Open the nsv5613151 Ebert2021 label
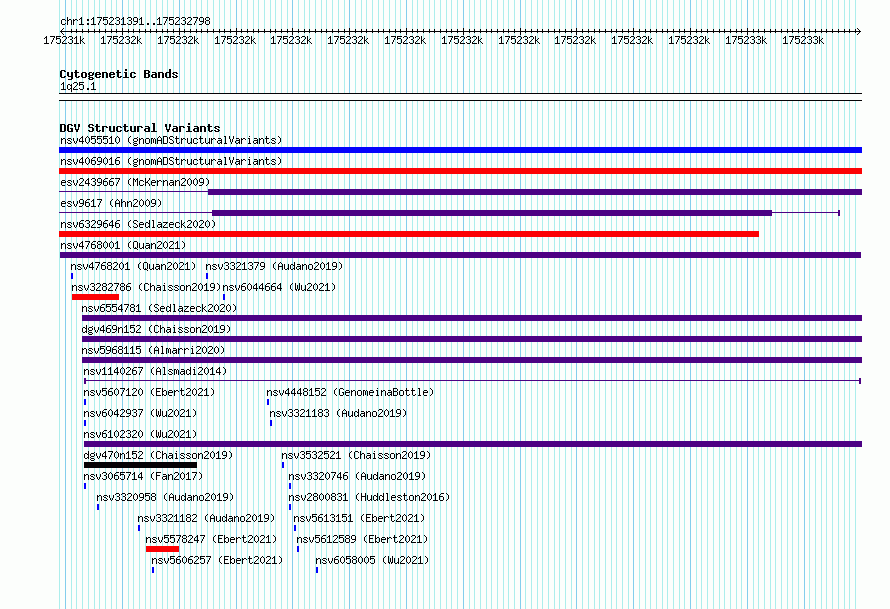890x609 pixels. point(359,518)
